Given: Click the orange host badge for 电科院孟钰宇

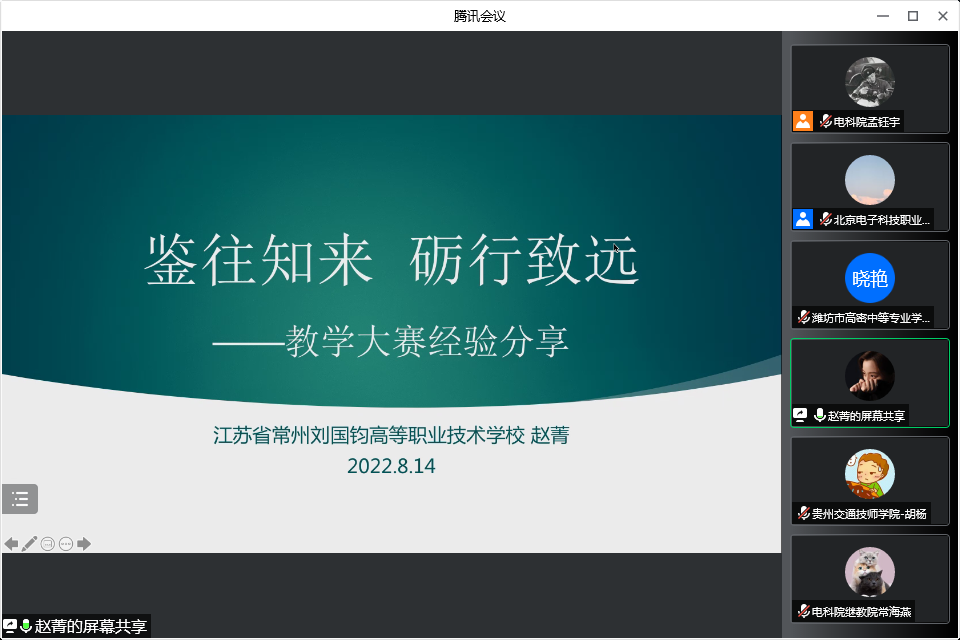Looking at the screenshot, I should [x=802, y=122].
